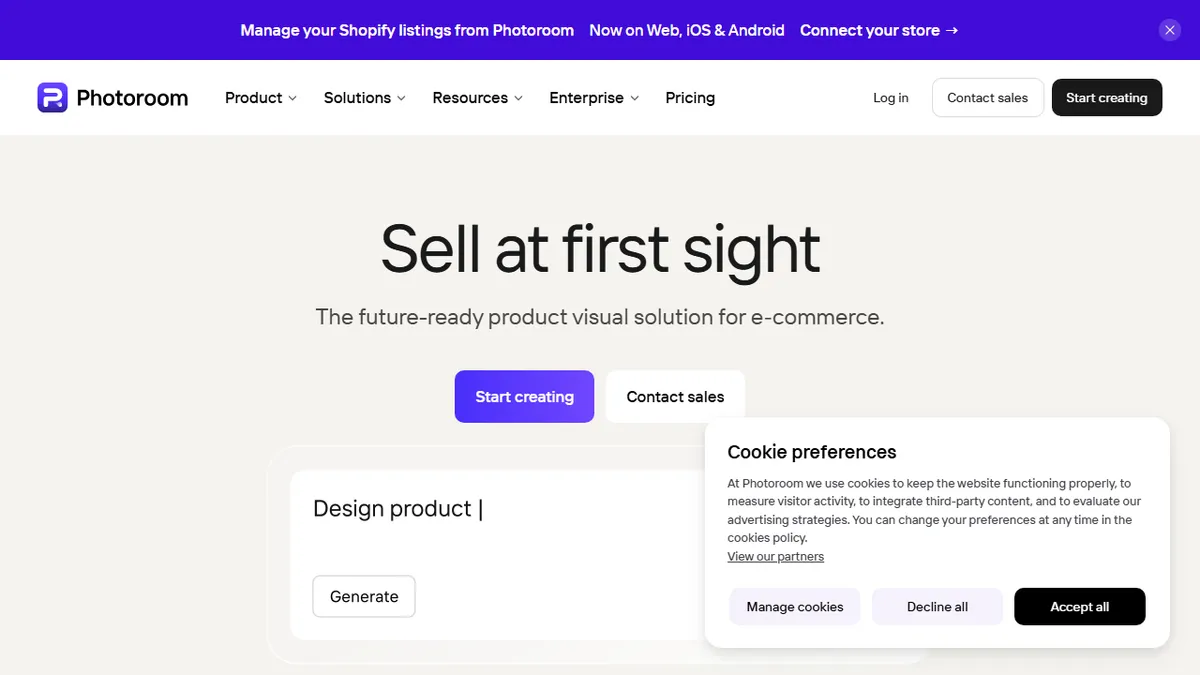Open the Resources dropdown
This screenshot has height=675, width=1200.
point(478,98)
